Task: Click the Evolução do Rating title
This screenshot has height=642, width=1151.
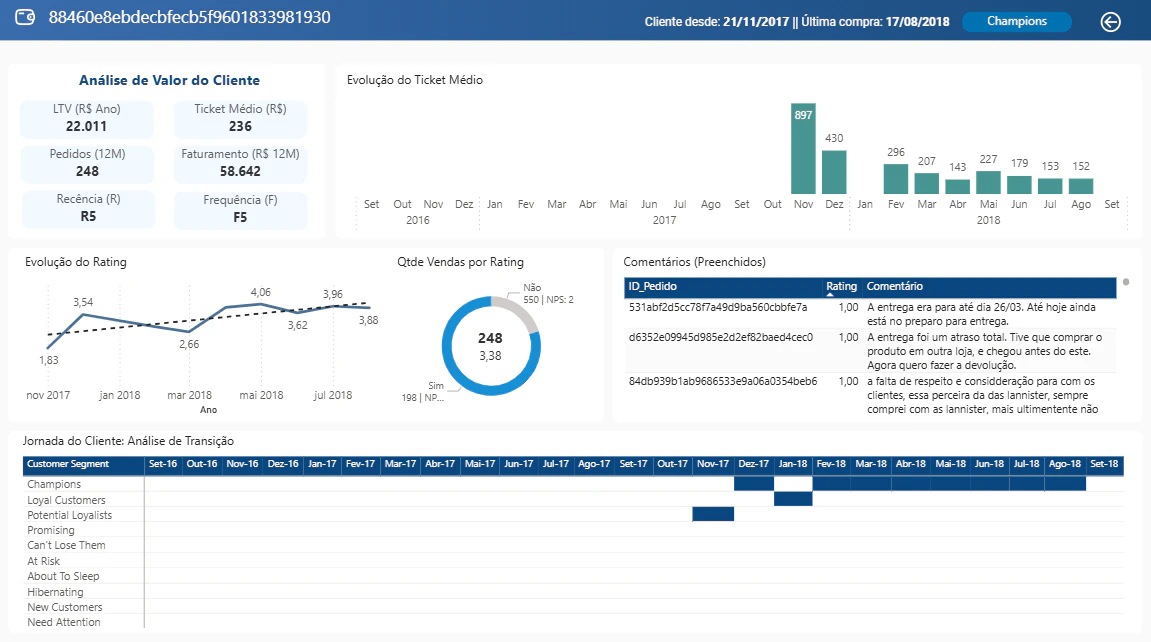Action: [76, 262]
